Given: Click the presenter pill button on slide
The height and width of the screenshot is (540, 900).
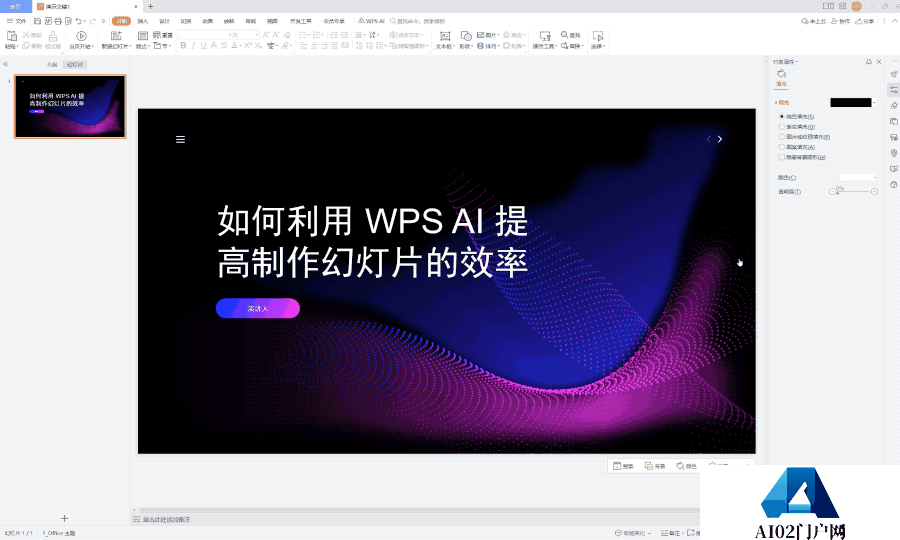Looking at the screenshot, I should point(258,308).
